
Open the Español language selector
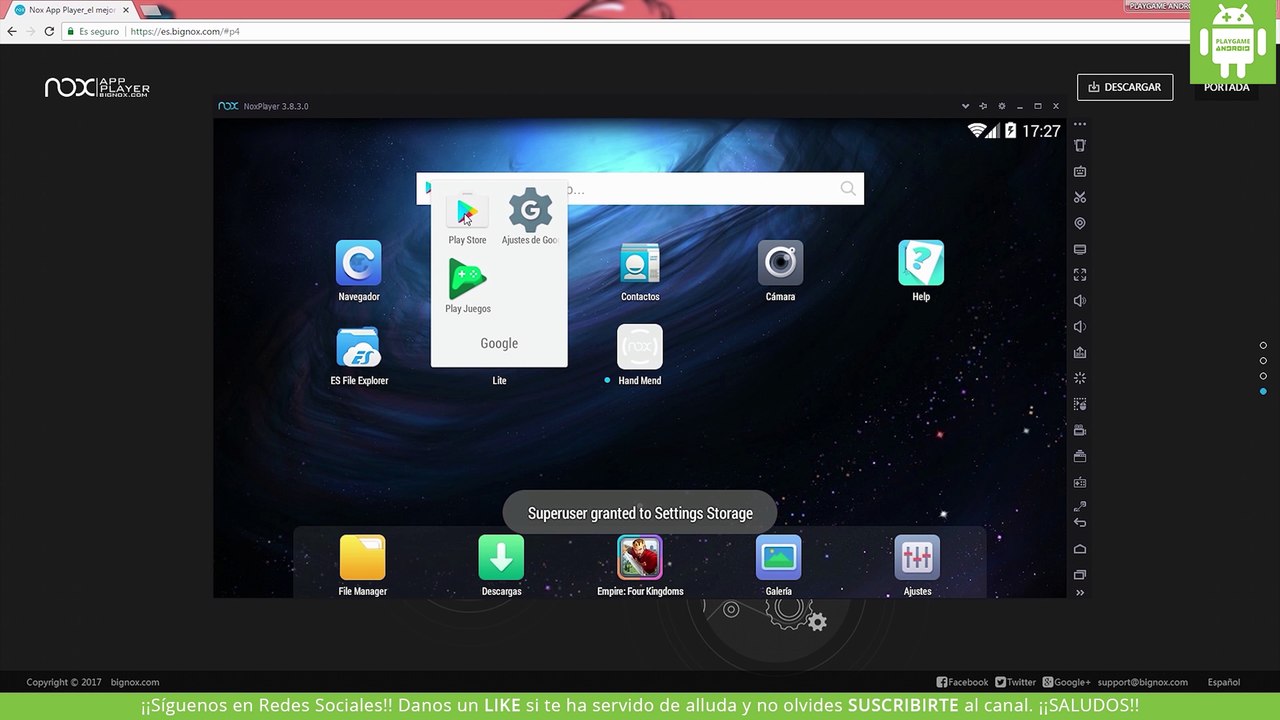1224,682
